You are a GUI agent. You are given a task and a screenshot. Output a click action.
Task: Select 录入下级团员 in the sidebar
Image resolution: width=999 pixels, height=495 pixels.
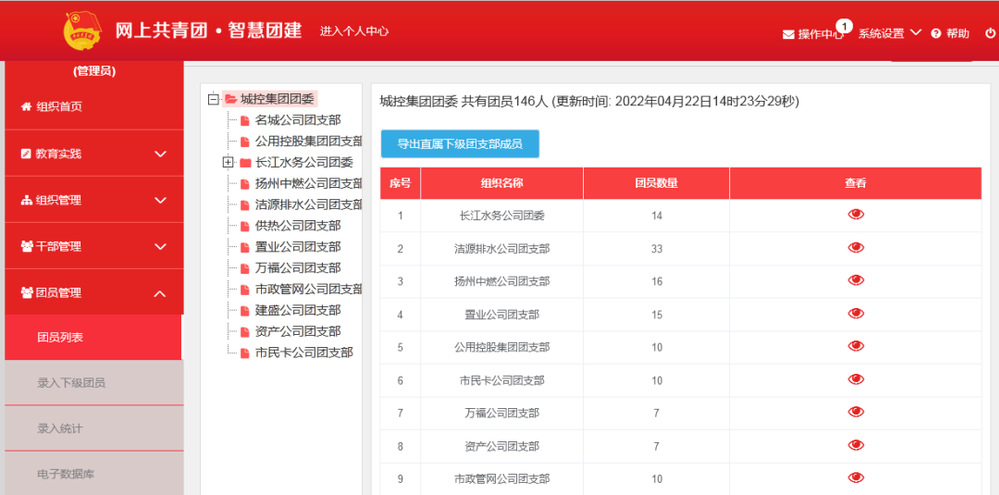(71, 383)
